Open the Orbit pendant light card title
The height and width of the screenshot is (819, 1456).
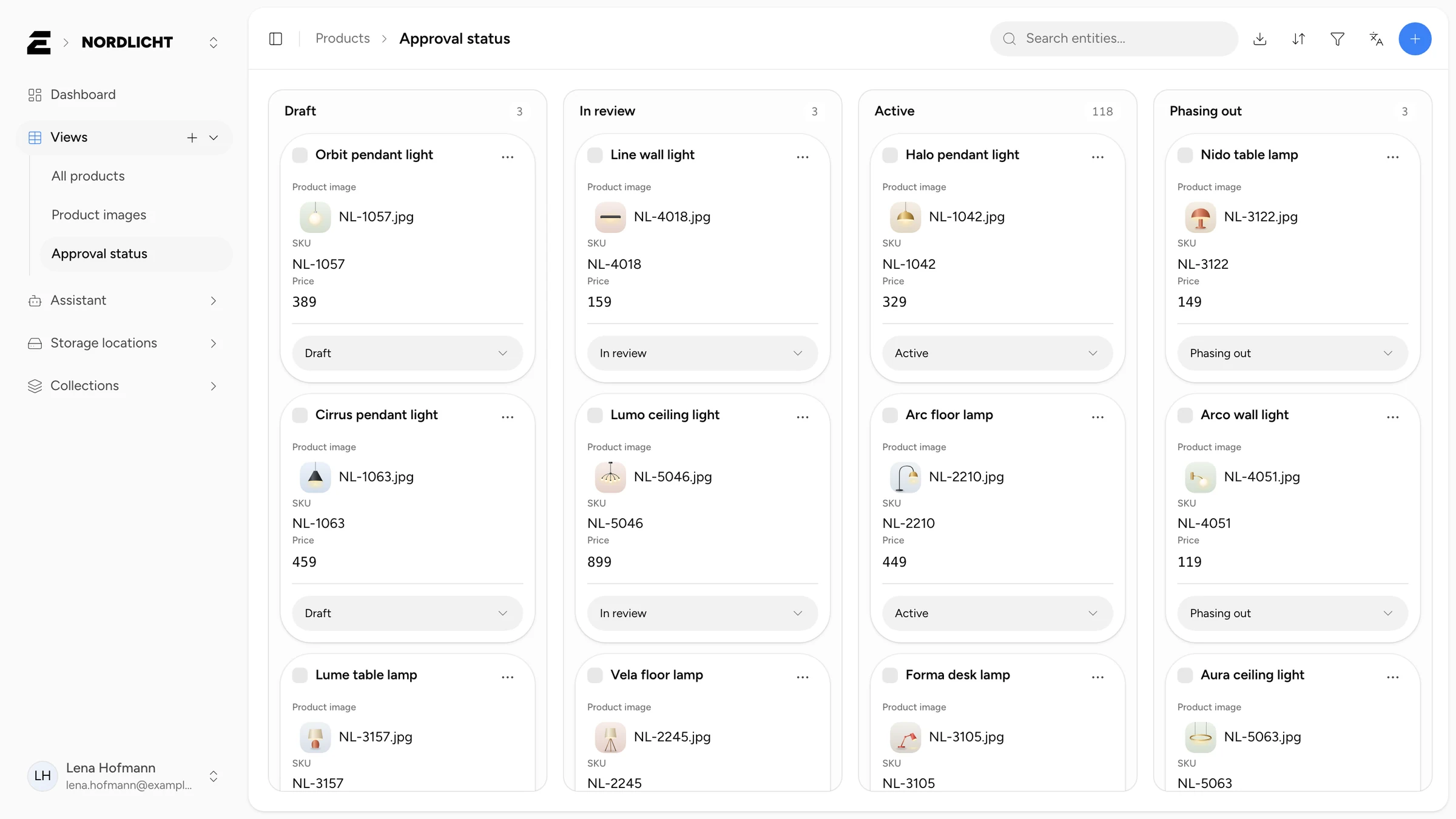[x=374, y=155]
